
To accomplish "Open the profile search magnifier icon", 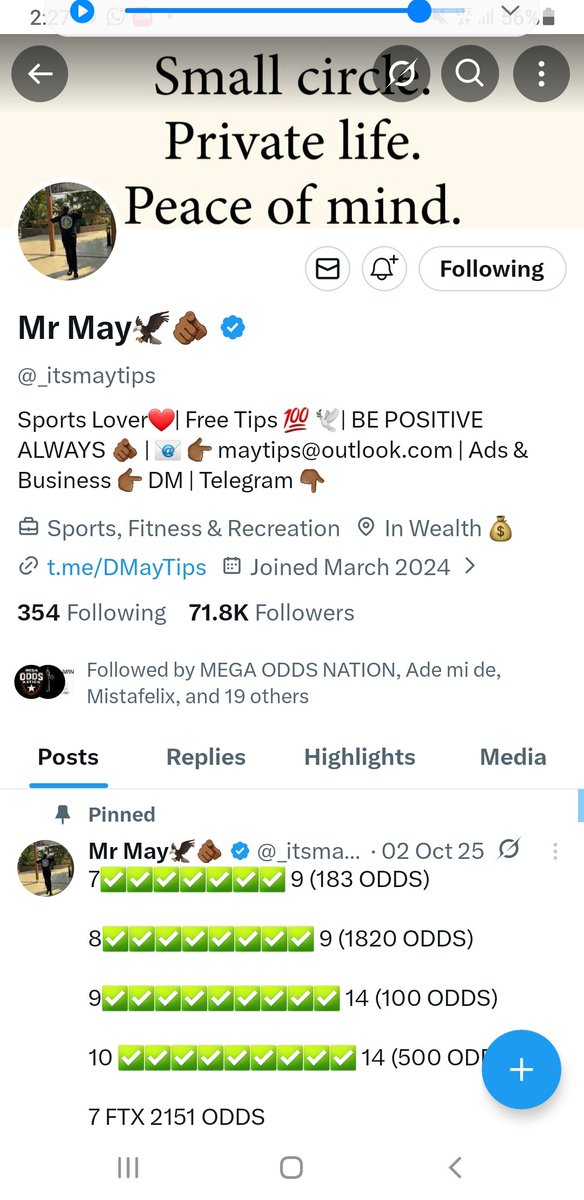I will (x=470, y=73).
